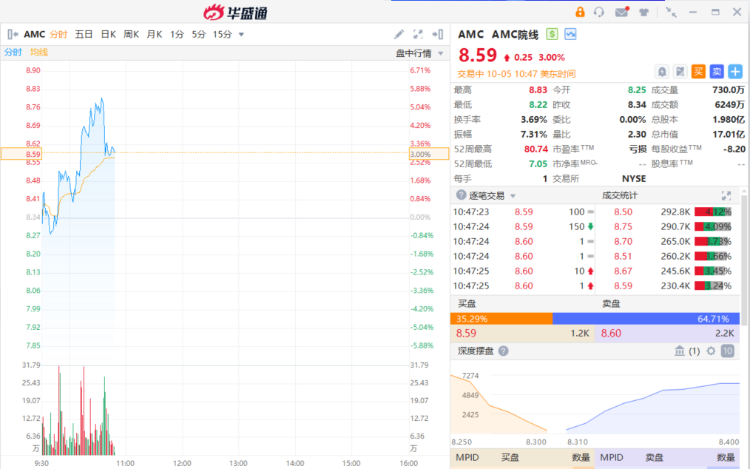This screenshot has height=469, width=750.
Task: Click the blue 64.71% ask ratio bar
Action: tap(646, 318)
